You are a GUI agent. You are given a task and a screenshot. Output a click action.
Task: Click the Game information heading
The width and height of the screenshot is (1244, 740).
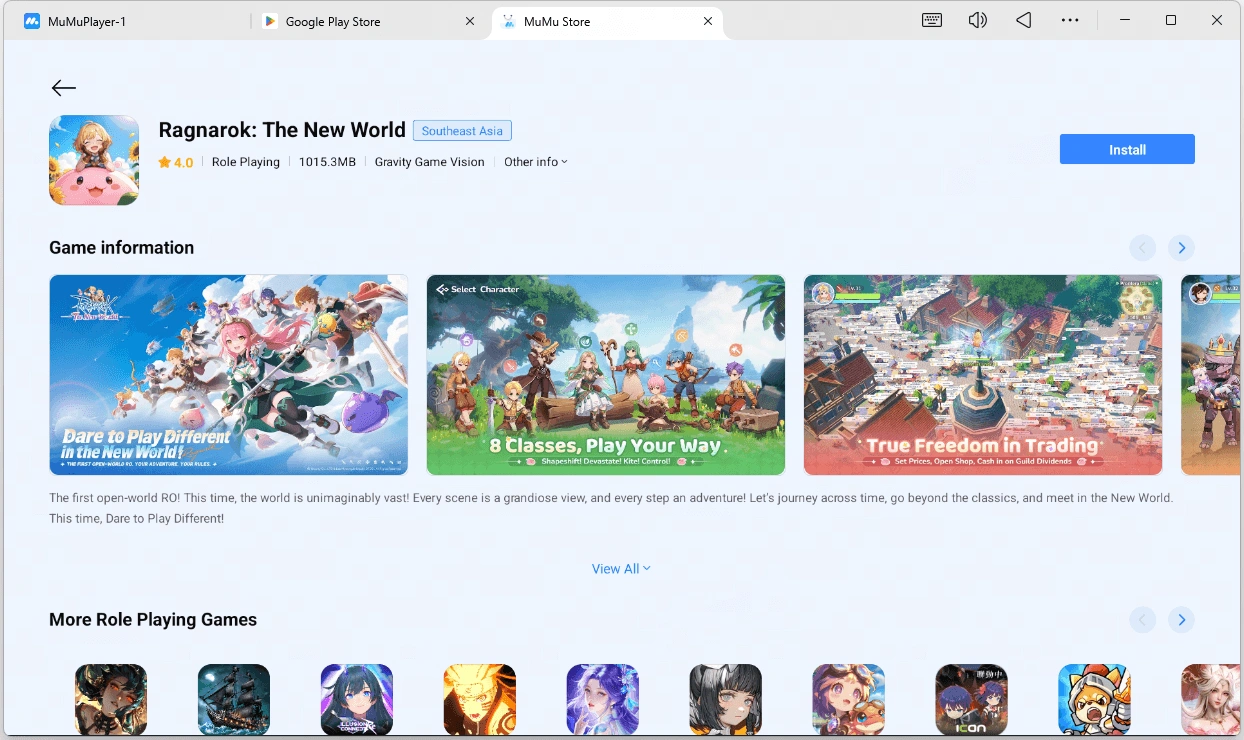(122, 248)
